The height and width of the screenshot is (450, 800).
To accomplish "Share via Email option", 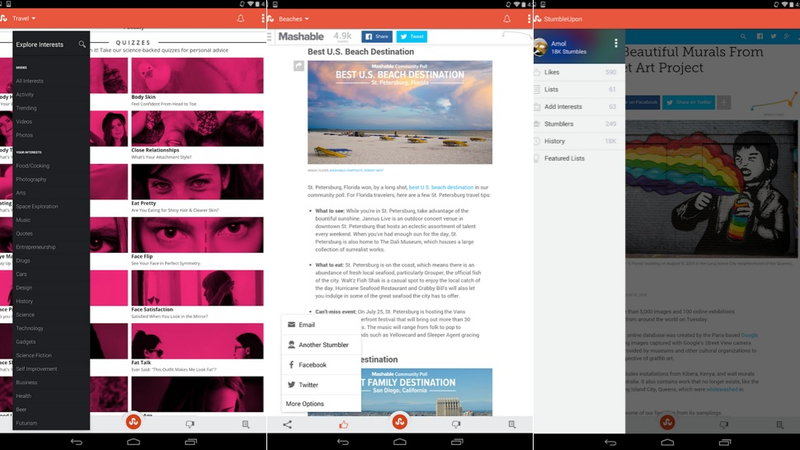I will click(x=321, y=324).
